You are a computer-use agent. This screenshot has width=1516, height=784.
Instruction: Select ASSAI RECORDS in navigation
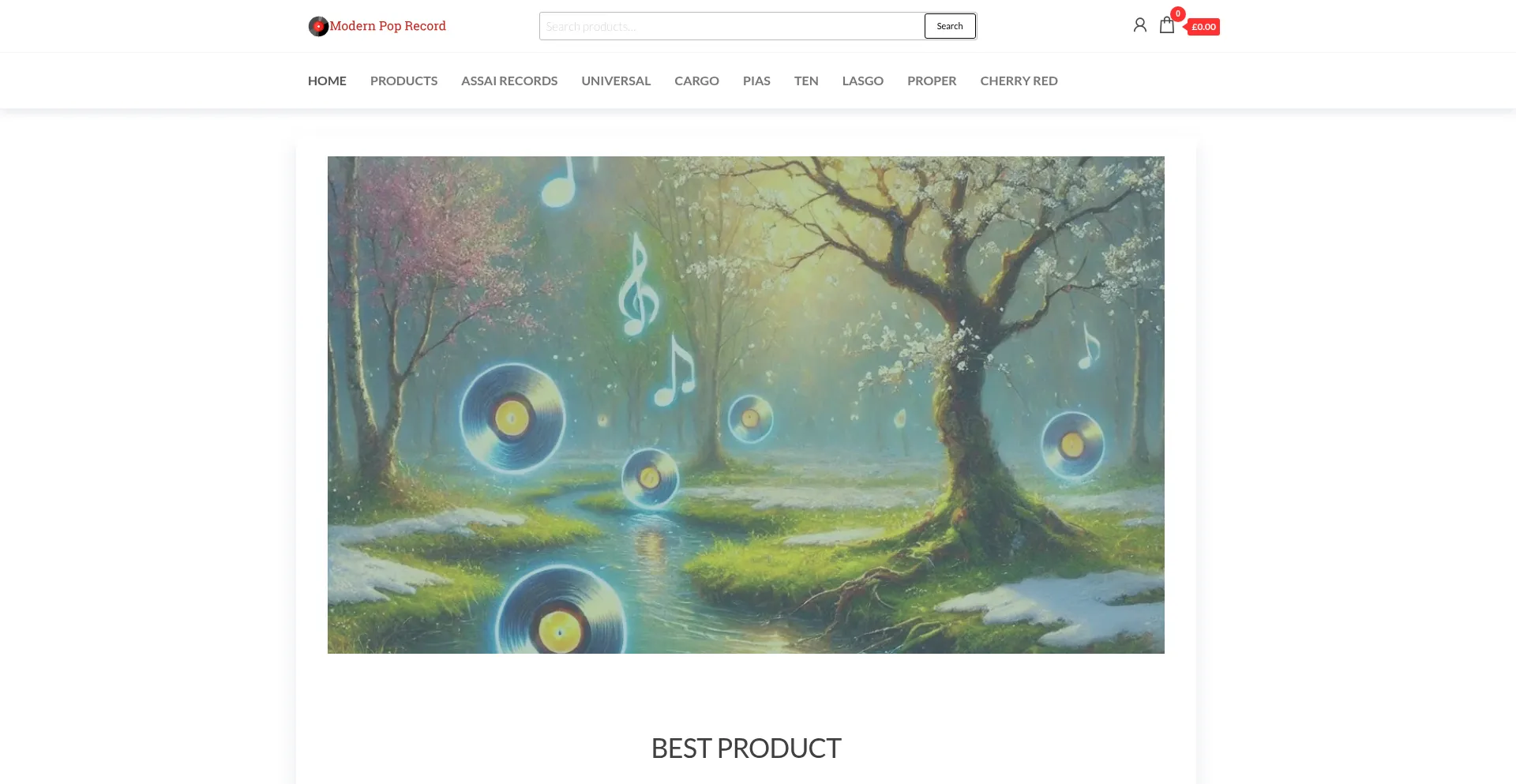509,81
